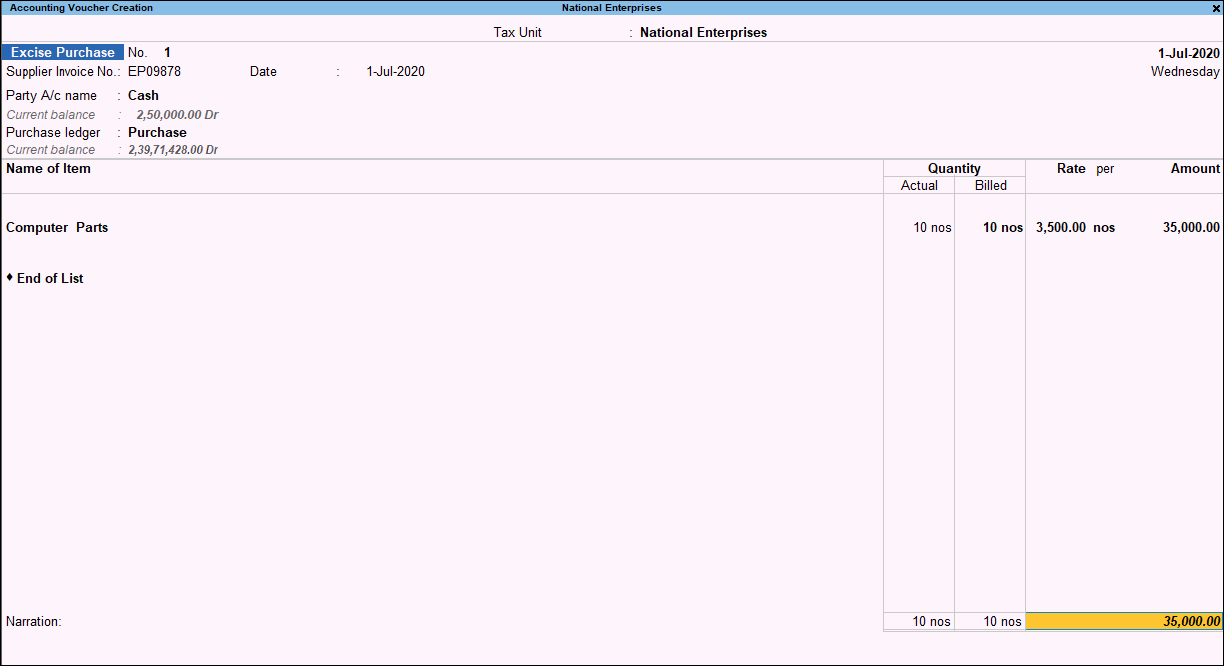Select the highlighted Amount 35,000.00 cell

(1189, 227)
